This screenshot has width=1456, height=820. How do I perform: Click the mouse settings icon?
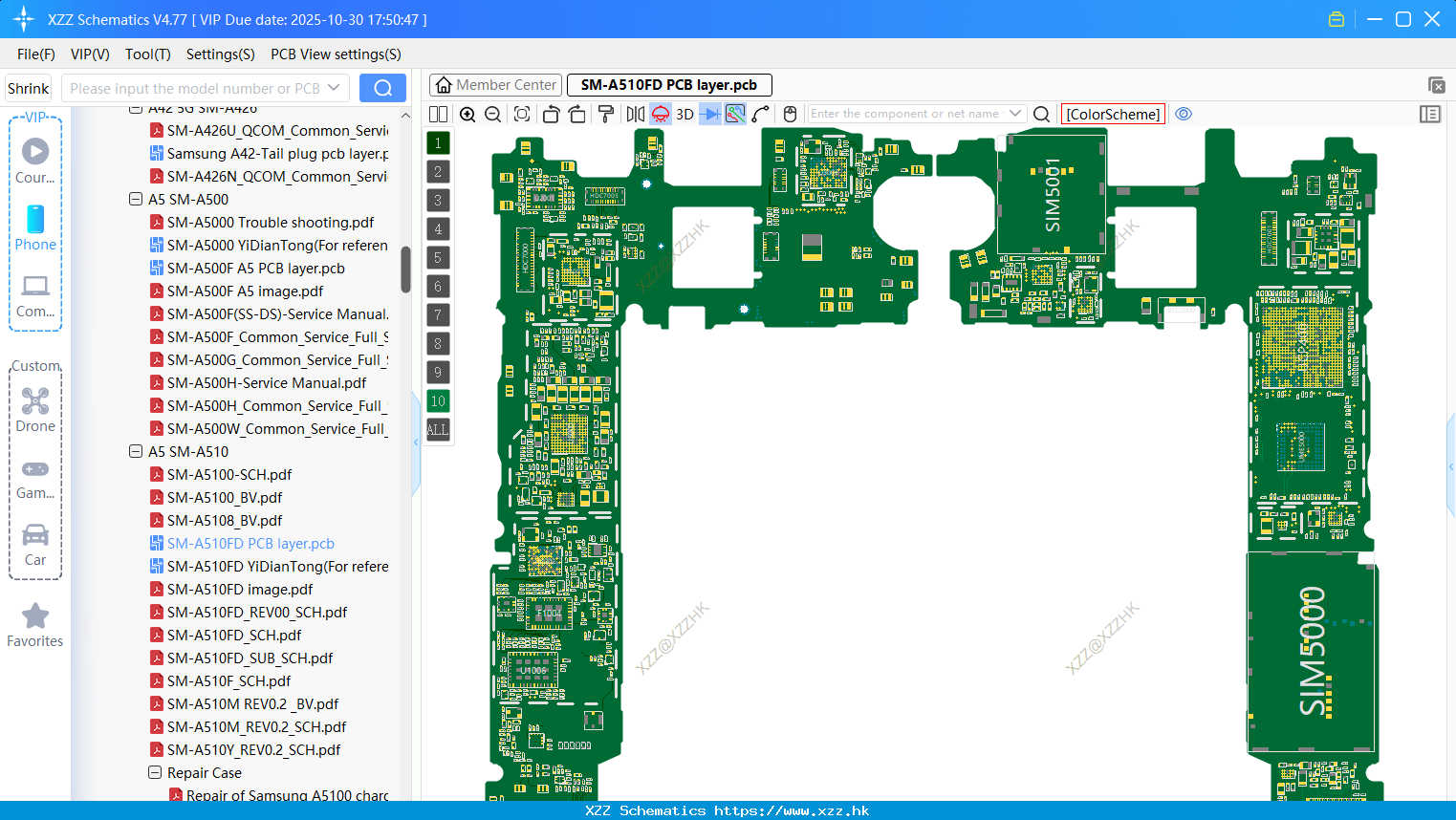coord(790,114)
